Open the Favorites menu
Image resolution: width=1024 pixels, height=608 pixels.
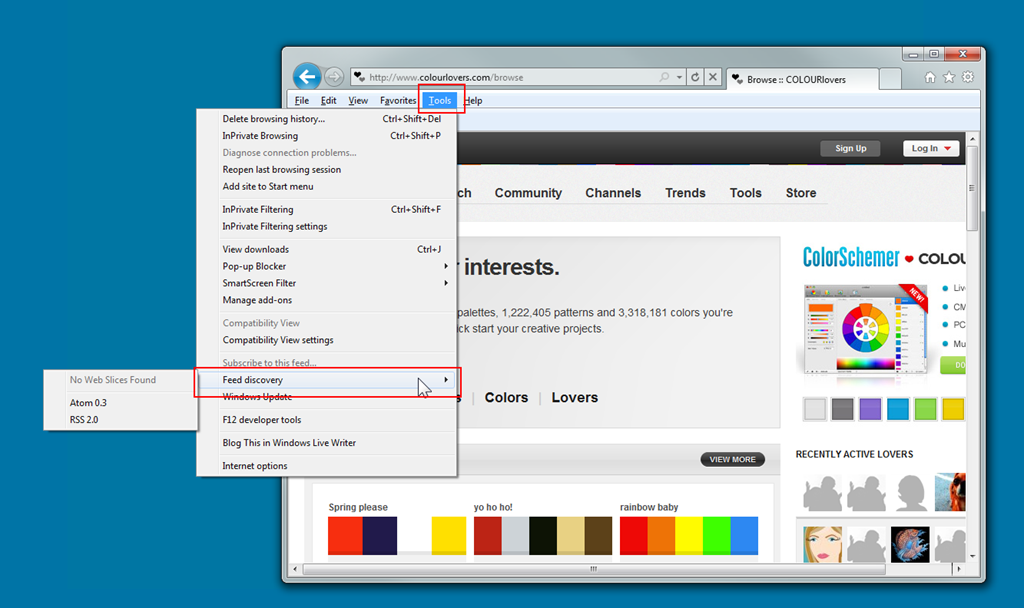tap(398, 101)
